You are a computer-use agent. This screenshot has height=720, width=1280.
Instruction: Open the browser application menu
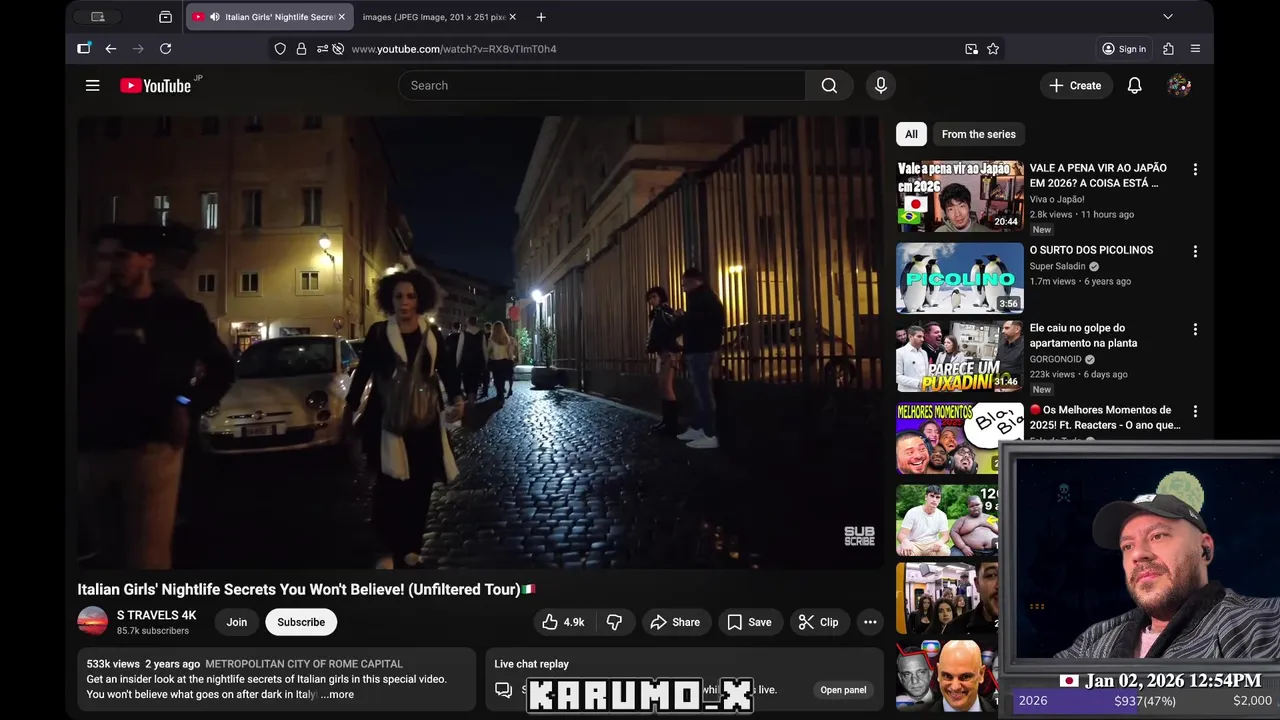[x=1195, y=49]
